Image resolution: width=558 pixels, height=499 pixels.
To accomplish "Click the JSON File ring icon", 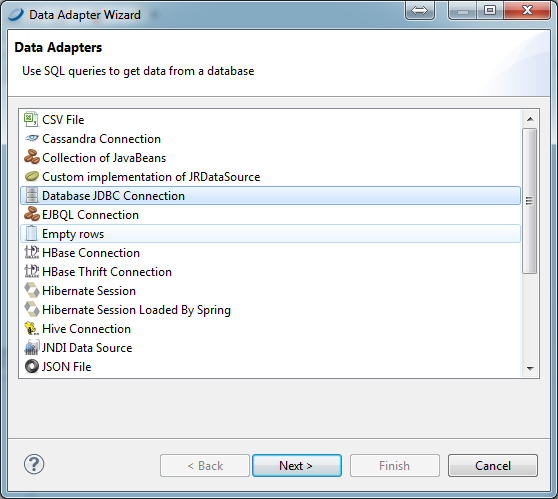I will coord(32,366).
